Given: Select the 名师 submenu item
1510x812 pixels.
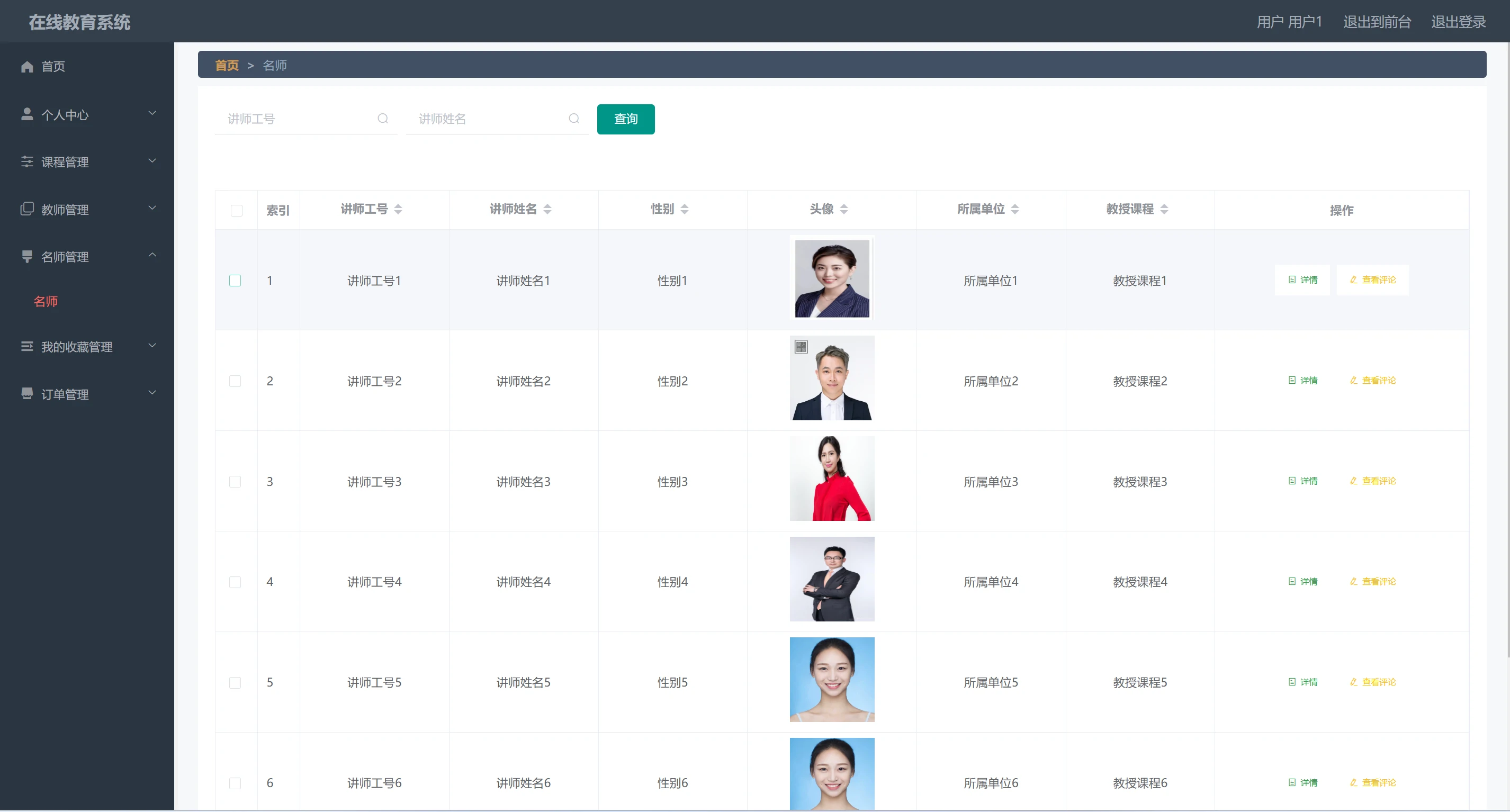Looking at the screenshot, I should [46, 302].
